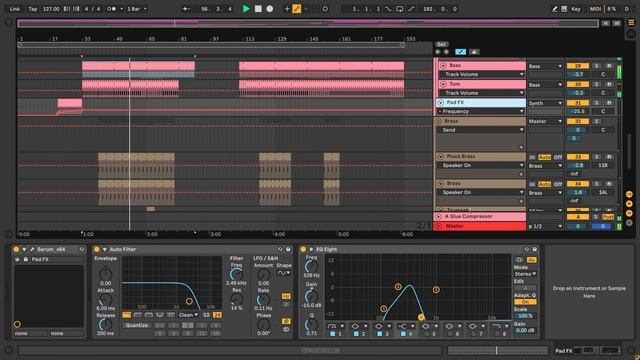Viewport: 640px width, 360px height.
Task: Unfold the Brass group track
Action: tap(439, 121)
